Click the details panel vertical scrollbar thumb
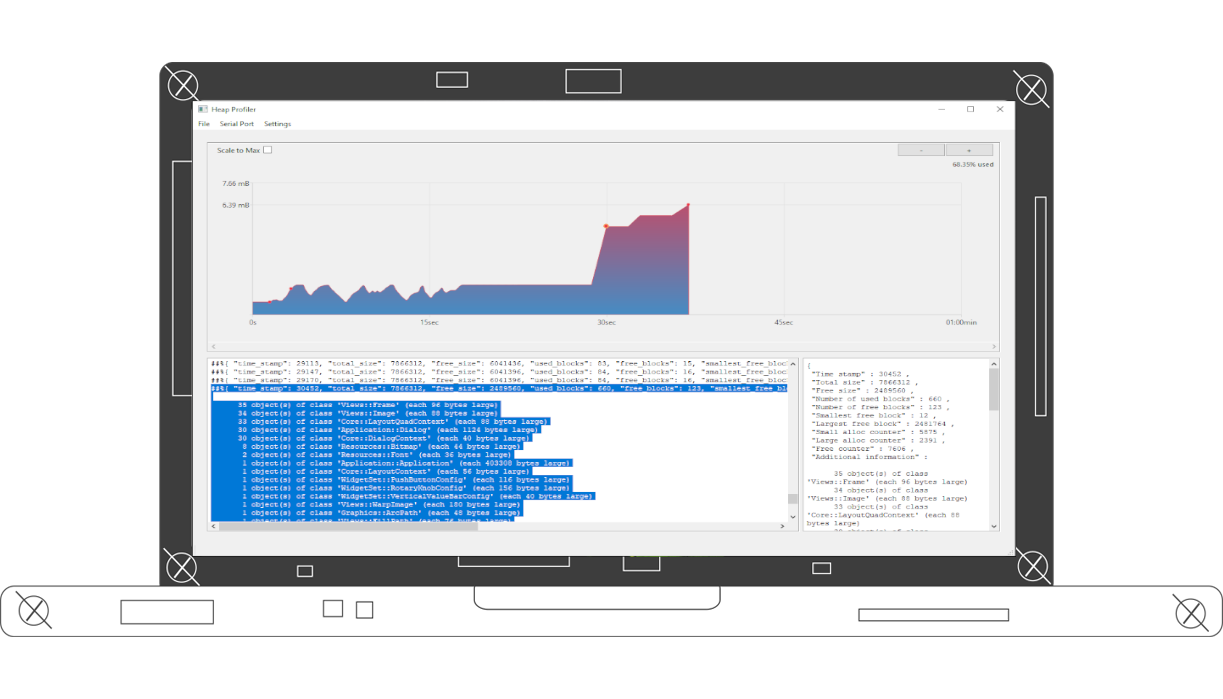The image size is (1223, 699). tap(993, 389)
